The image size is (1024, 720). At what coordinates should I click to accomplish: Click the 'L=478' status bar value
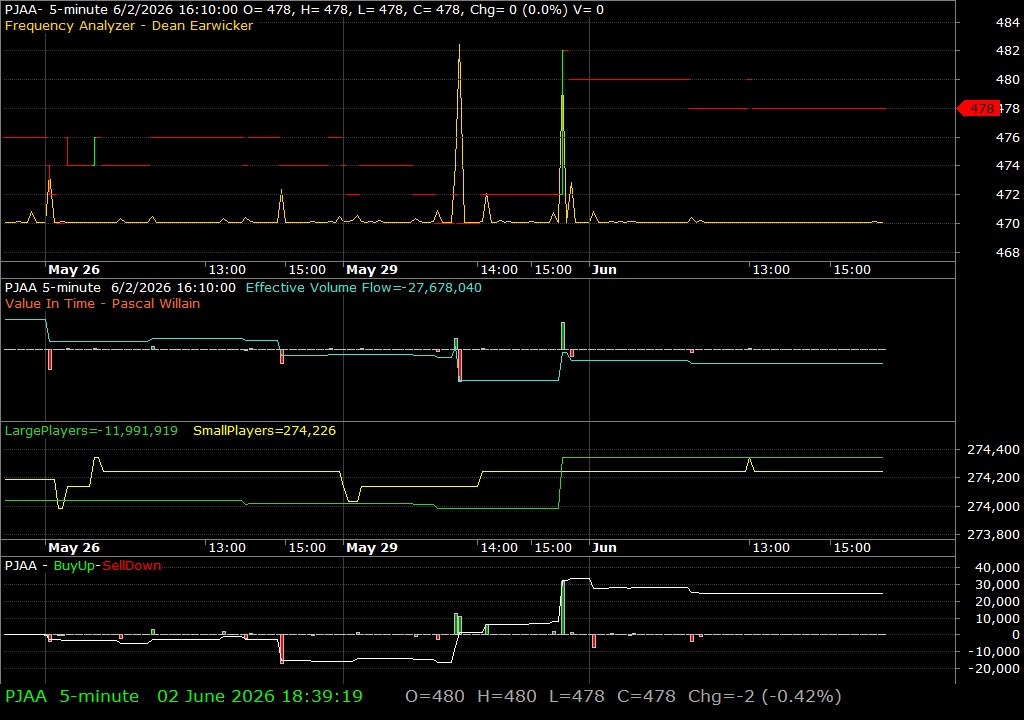tap(577, 696)
